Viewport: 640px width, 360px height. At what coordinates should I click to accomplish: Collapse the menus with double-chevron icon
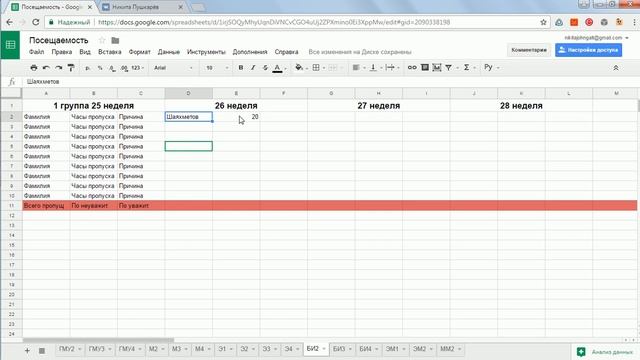tap(616, 68)
